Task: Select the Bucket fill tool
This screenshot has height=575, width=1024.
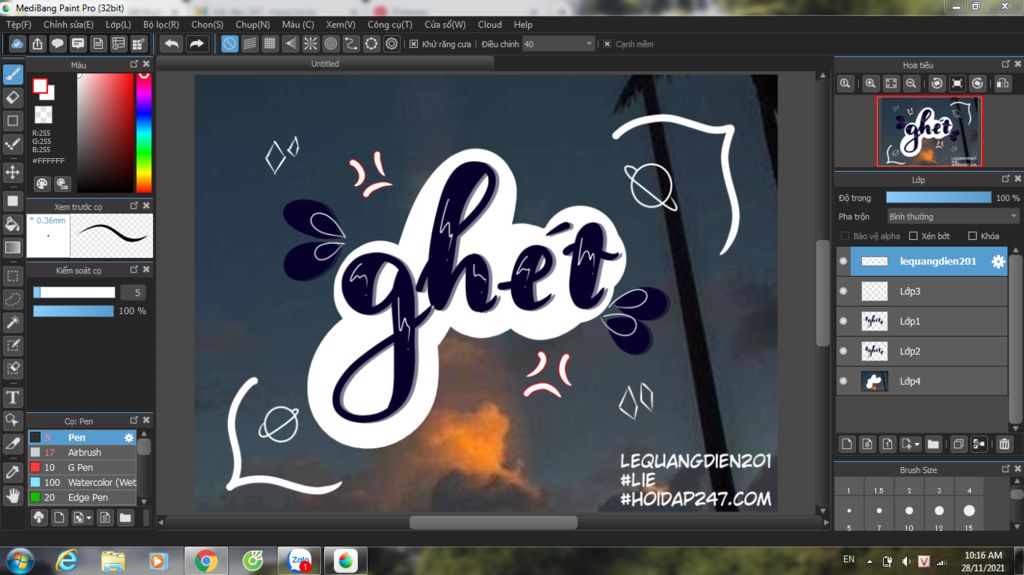Action: [12, 224]
